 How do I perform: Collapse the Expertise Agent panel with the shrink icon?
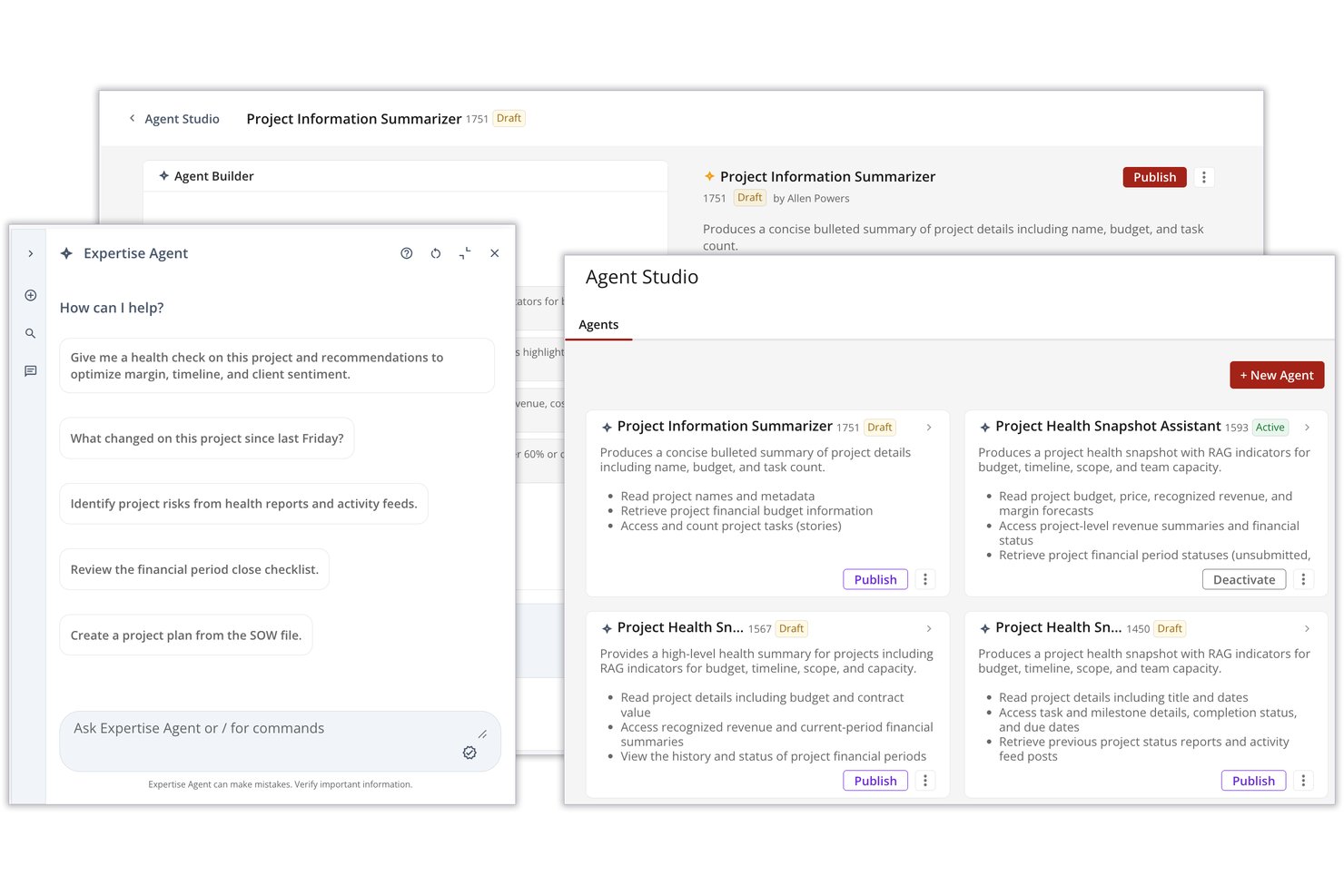pos(465,253)
